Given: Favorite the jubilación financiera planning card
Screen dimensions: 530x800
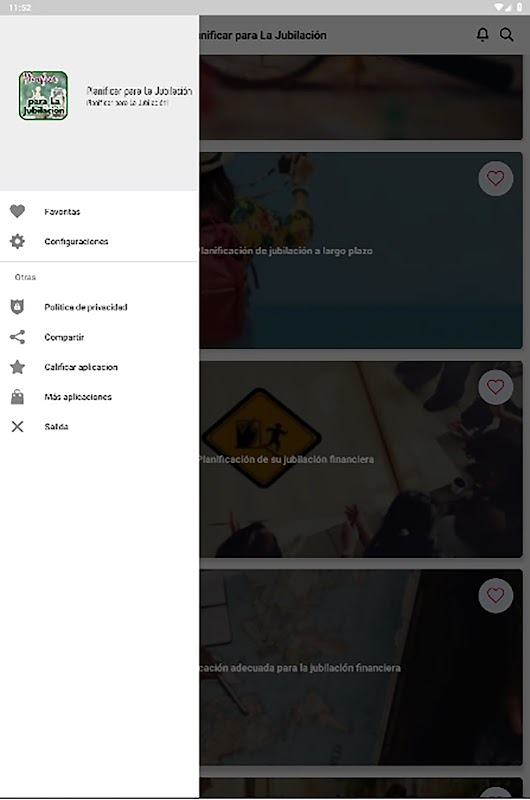Looking at the screenshot, I should 495,387.
